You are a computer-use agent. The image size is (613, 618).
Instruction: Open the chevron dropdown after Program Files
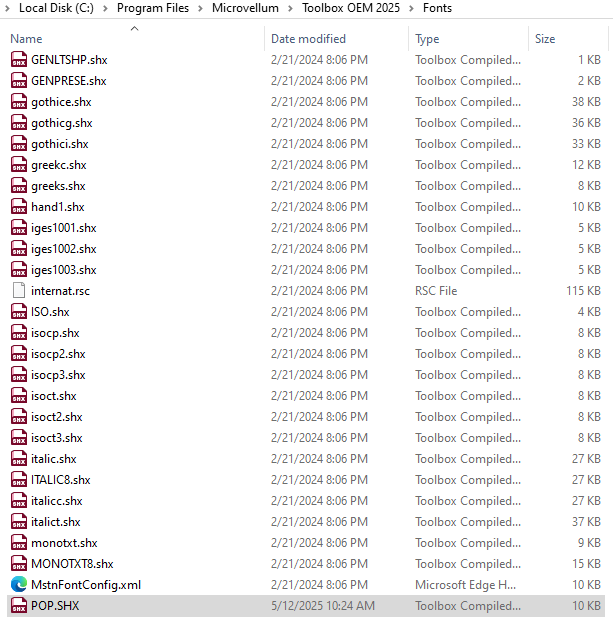point(201,8)
